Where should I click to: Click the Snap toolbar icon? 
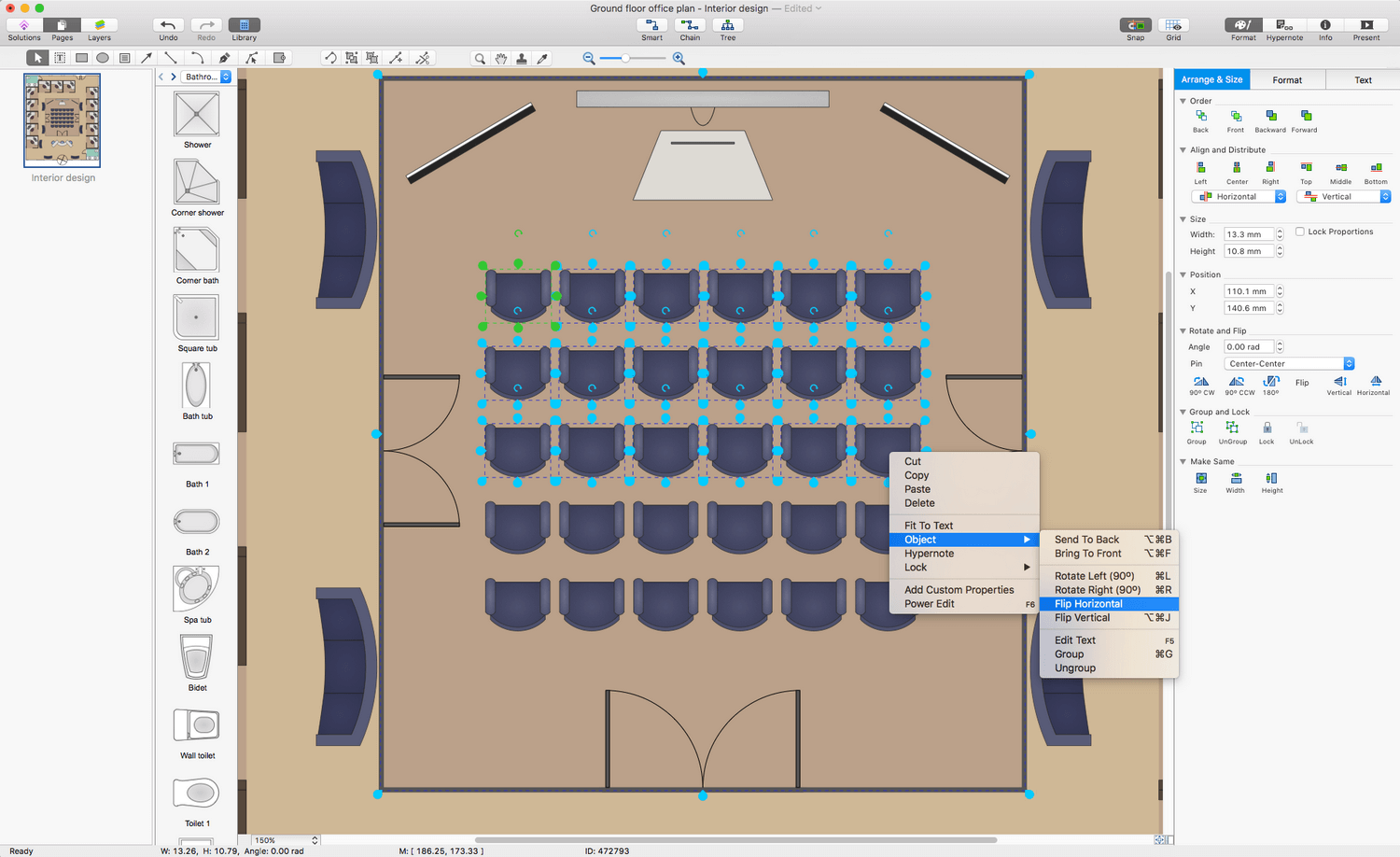coord(1135,25)
